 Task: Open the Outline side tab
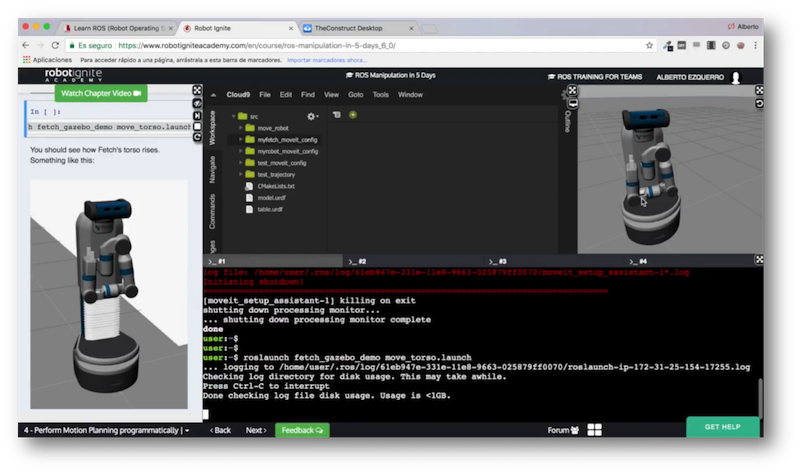[567, 121]
